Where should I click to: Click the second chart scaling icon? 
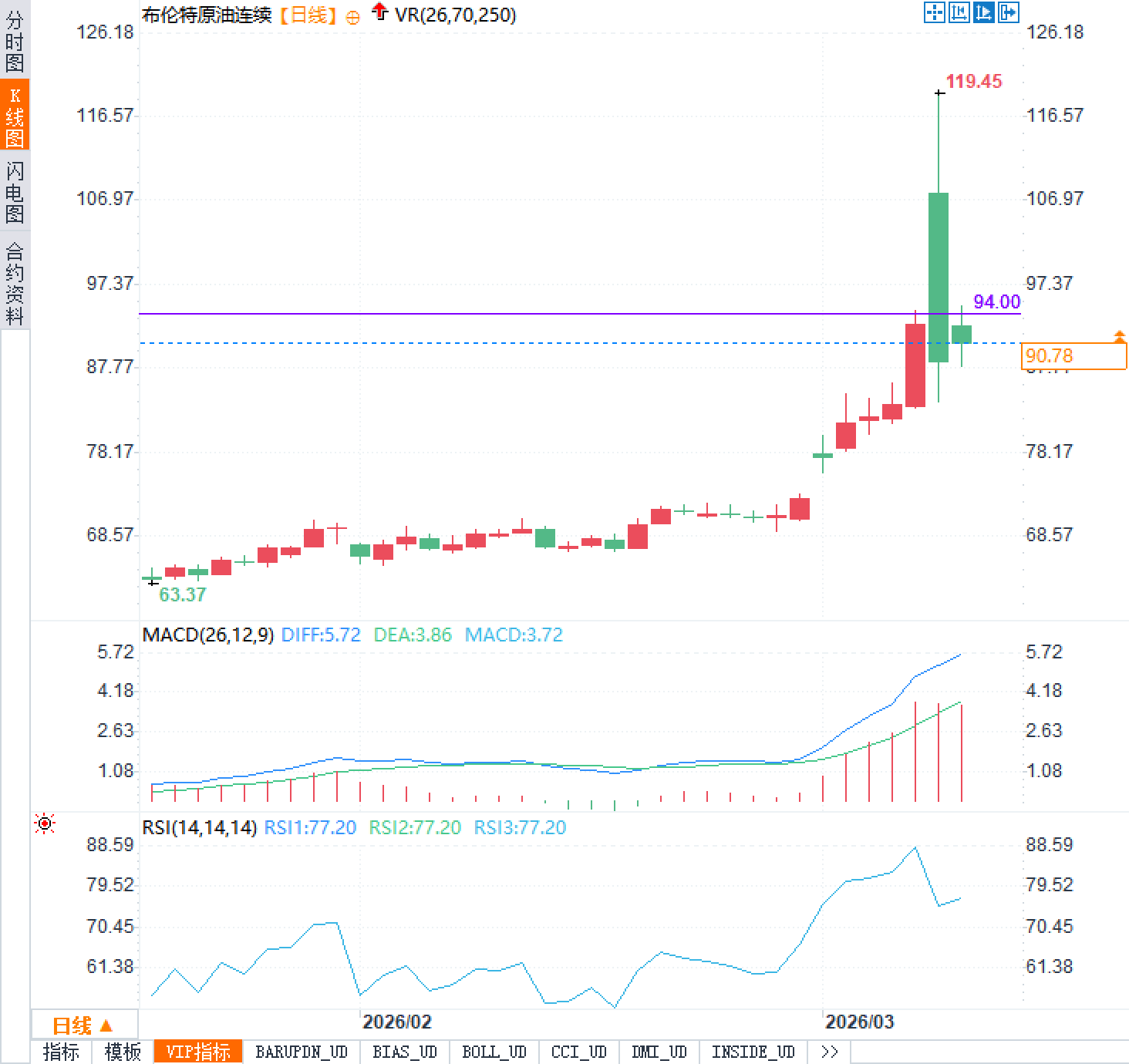[x=959, y=12]
